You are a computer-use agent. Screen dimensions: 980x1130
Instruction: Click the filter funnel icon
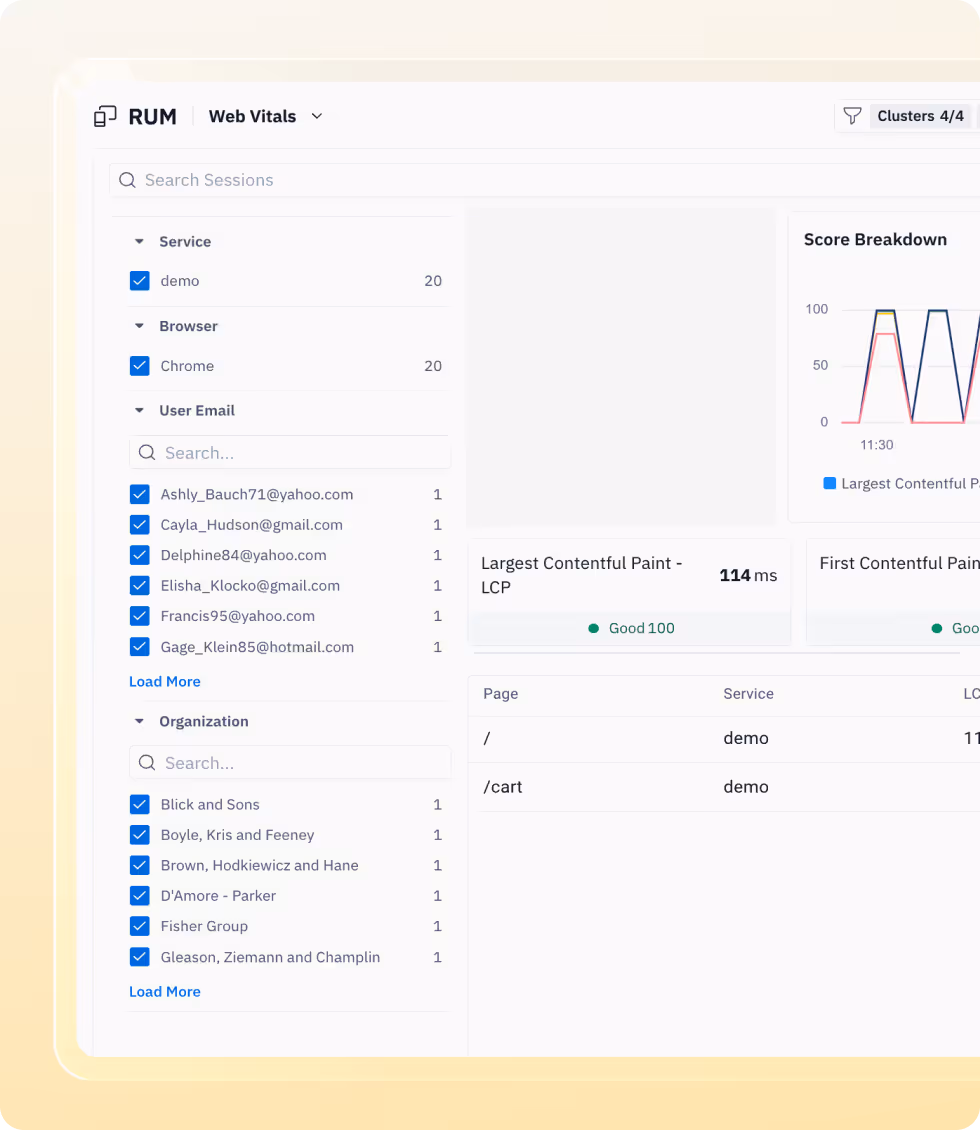click(x=852, y=117)
